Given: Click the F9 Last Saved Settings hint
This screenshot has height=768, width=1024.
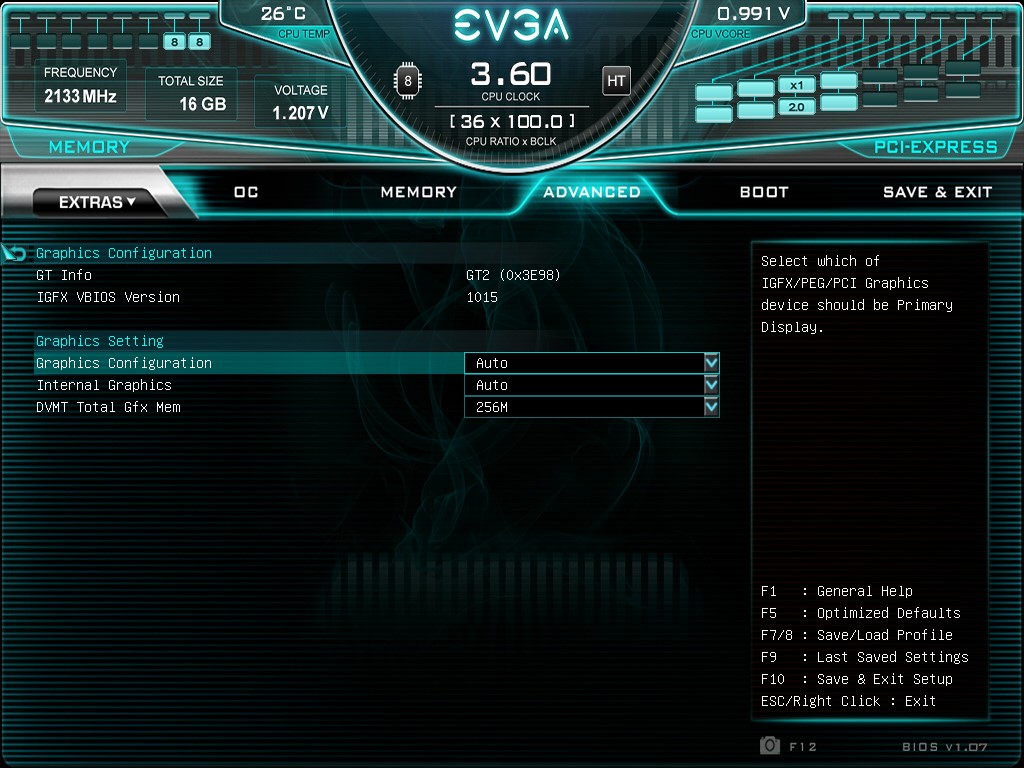Looking at the screenshot, I should (865, 657).
